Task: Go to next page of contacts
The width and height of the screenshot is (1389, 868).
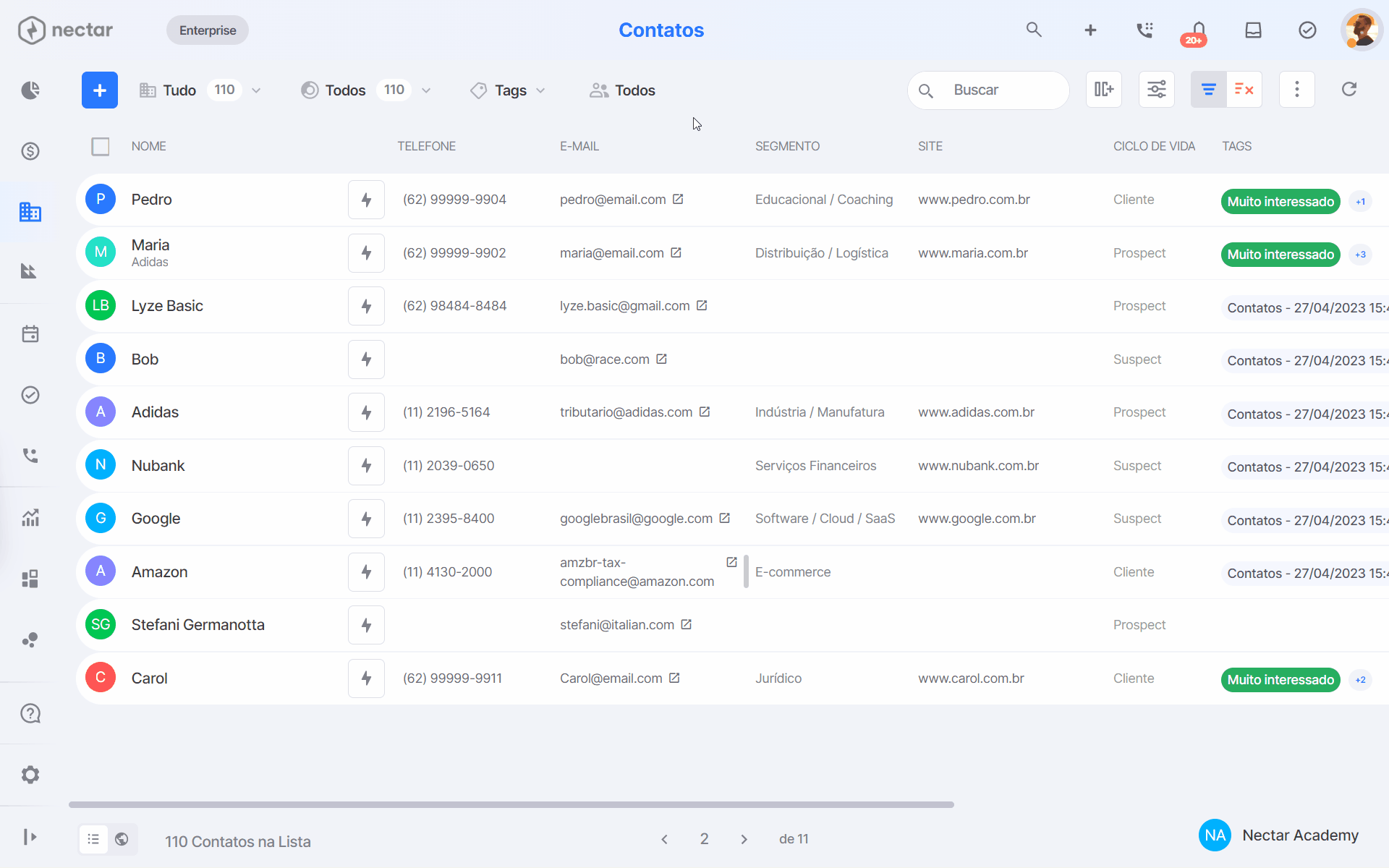Action: [744, 839]
